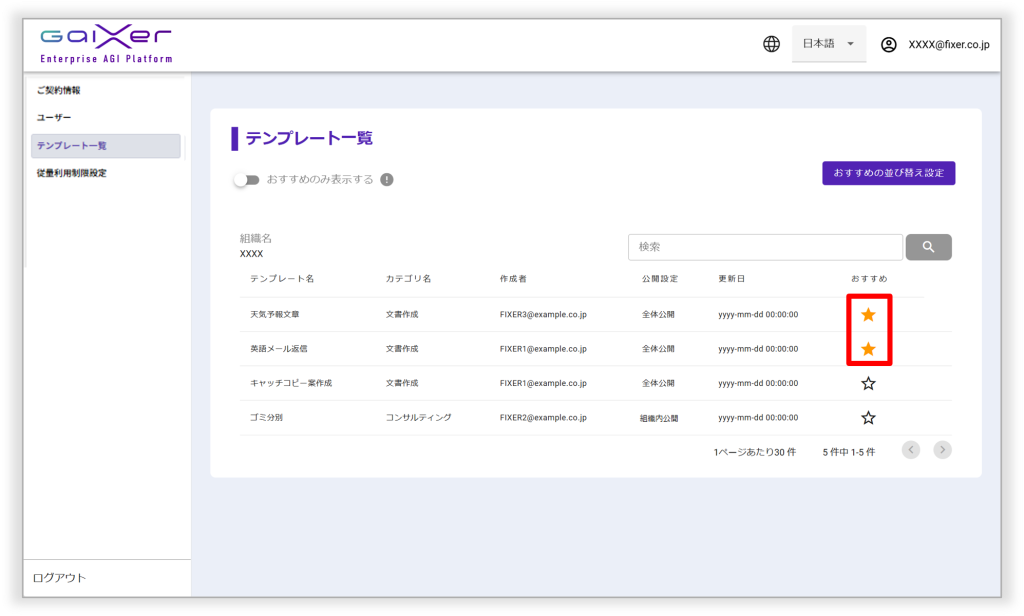Click ログアウト to log out
Viewport: 1024px width, 616px height.
click(60, 578)
